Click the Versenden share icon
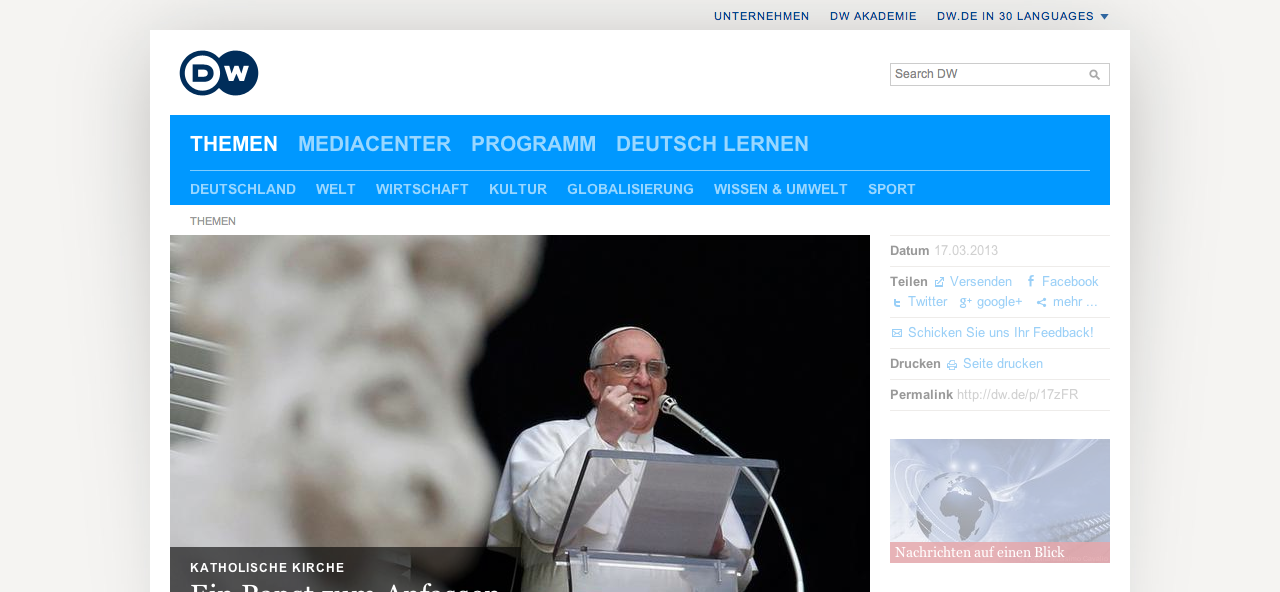The image size is (1280, 592). click(939, 282)
